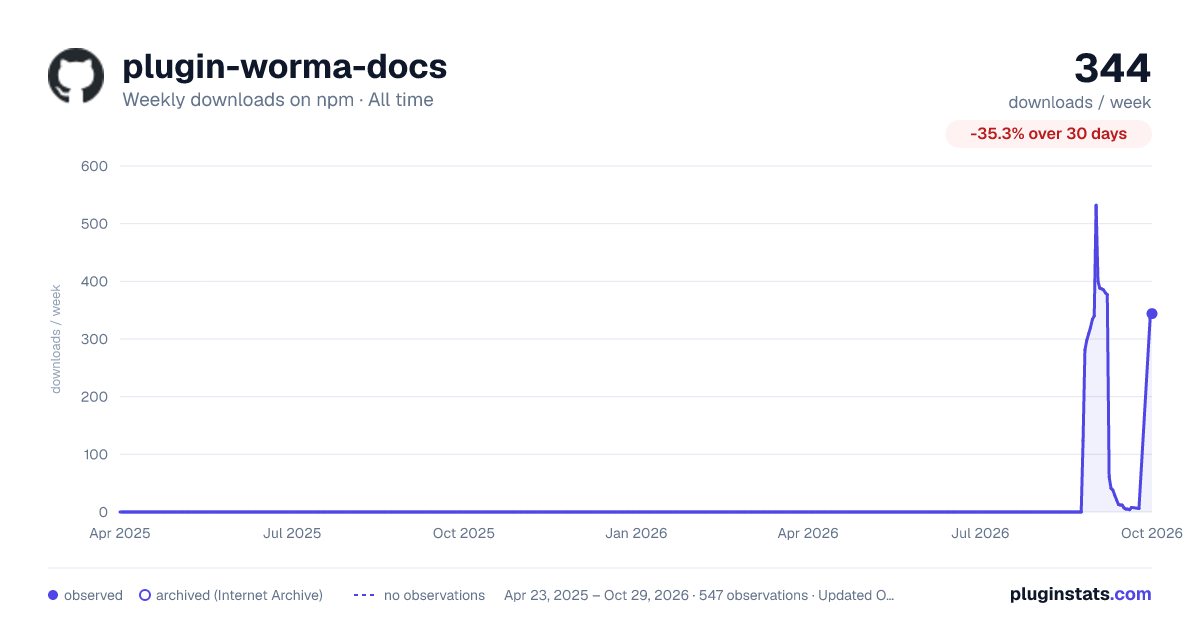This screenshot has height=630, width=1200.
Task: Click the dashed 'no observations' legend marker
Action: pyautogui.click(x=364, y=595)
